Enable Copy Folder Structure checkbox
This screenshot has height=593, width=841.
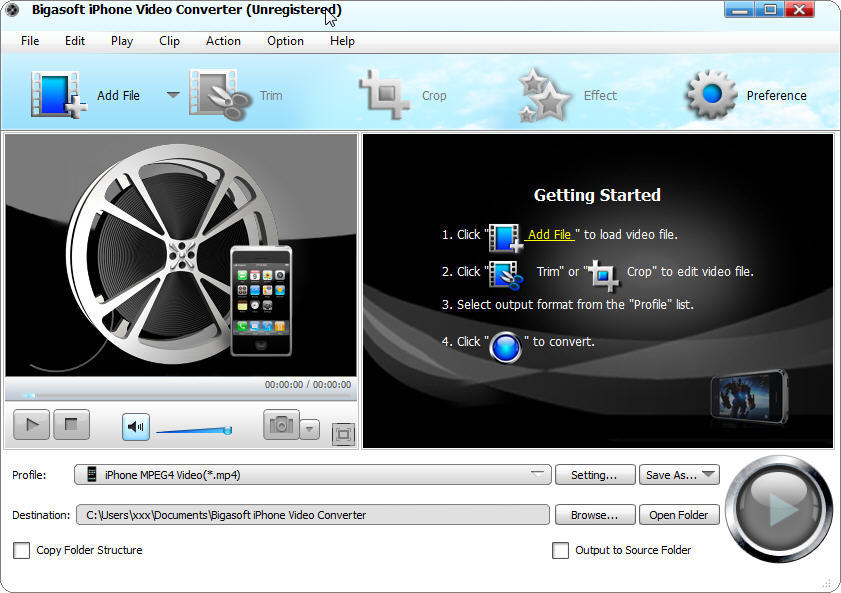(21, 550)
